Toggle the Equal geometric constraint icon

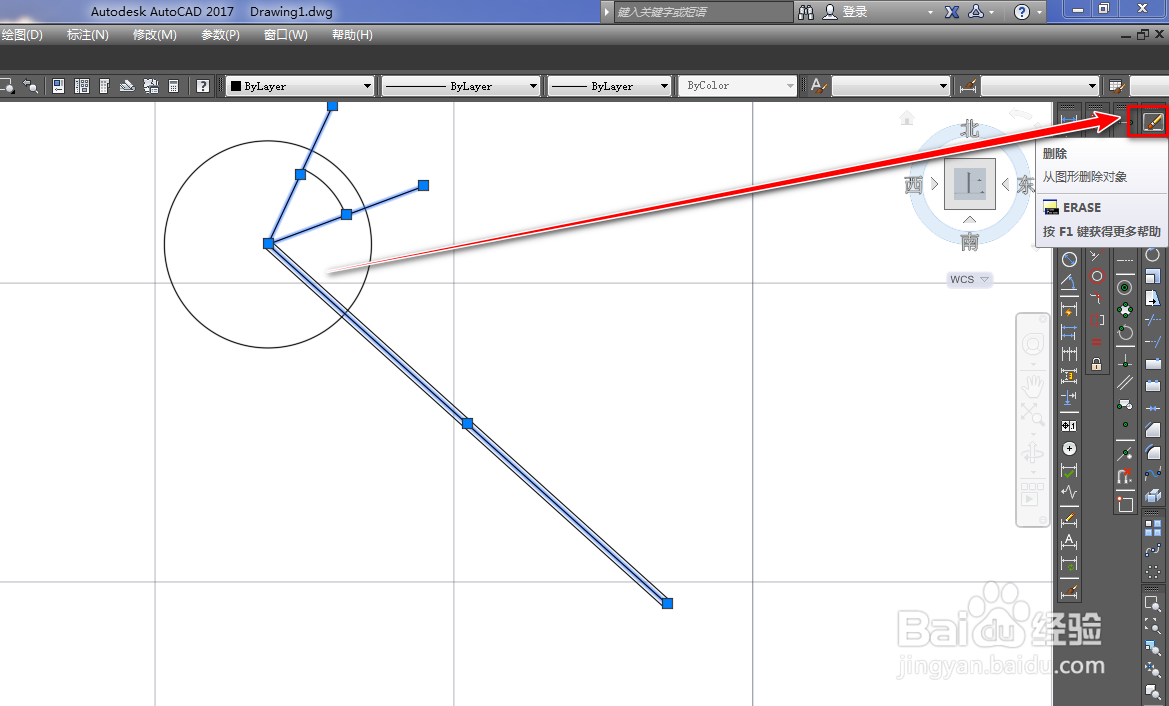(1096, 341)
